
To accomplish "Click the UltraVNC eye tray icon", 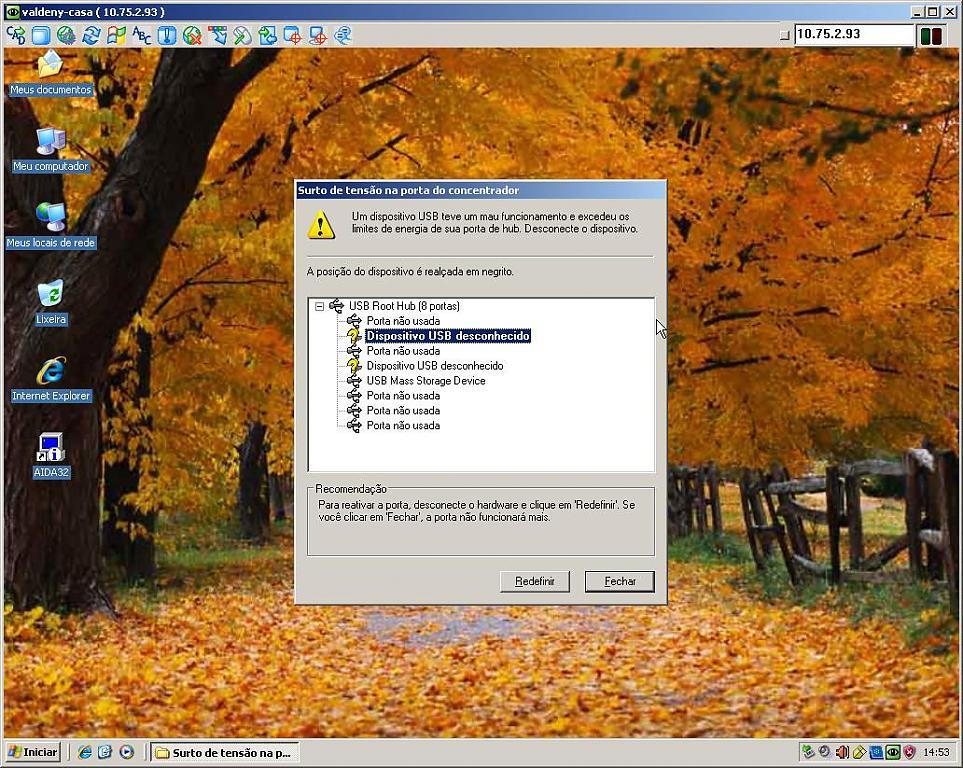I will point(893,752).
